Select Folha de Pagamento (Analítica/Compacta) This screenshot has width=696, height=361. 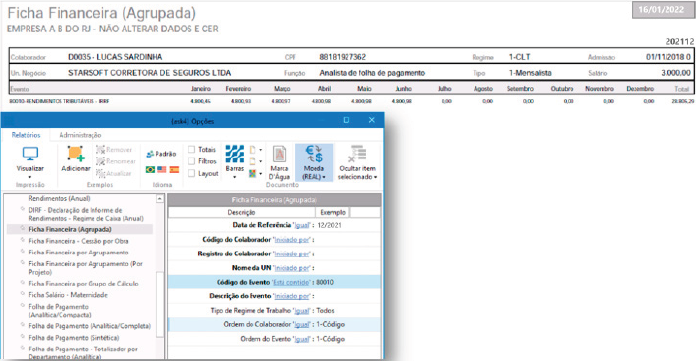pos(59,311)
